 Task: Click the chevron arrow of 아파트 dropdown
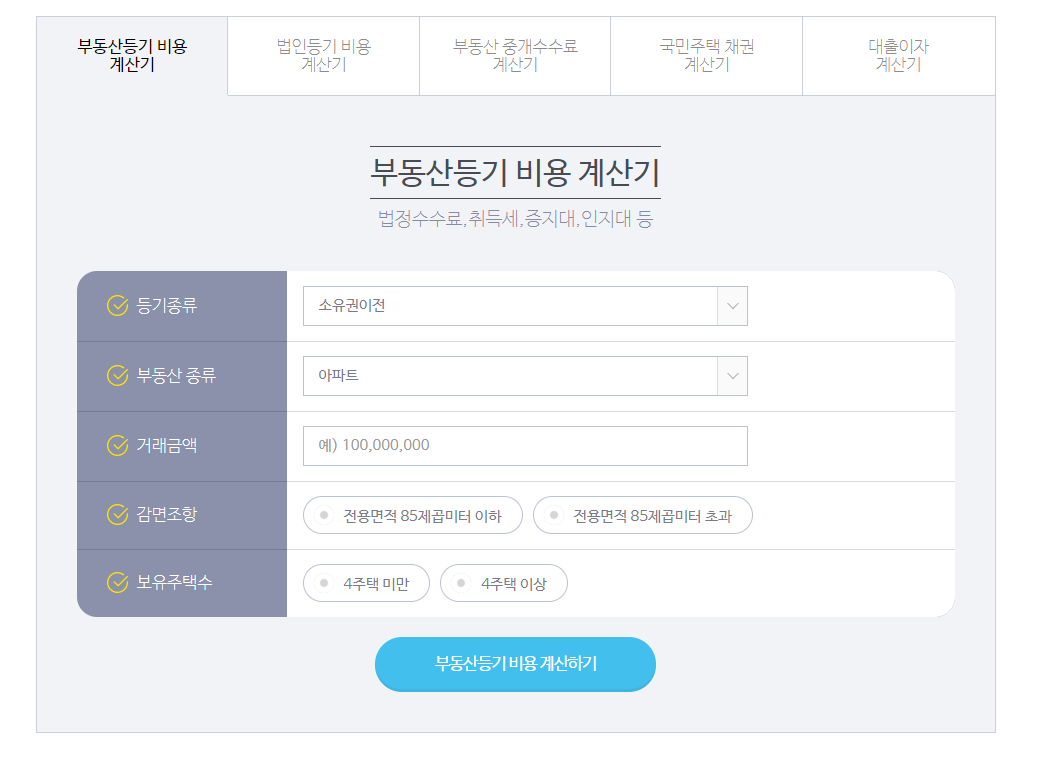[732, 376]
